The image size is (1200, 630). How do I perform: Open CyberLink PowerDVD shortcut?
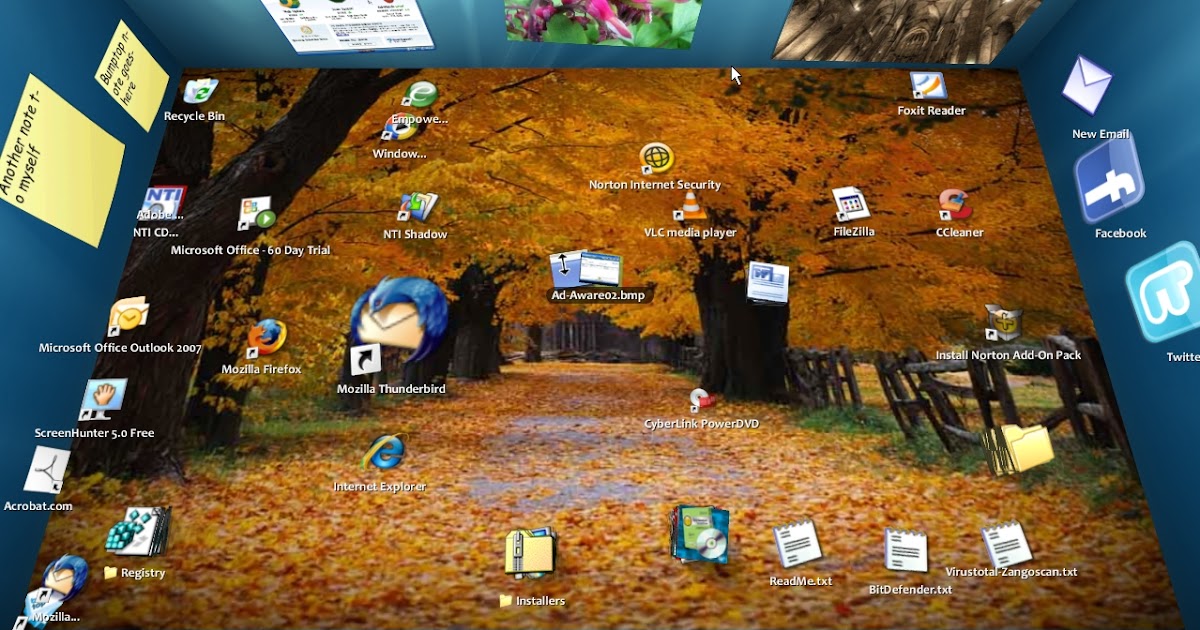[702, 400]
